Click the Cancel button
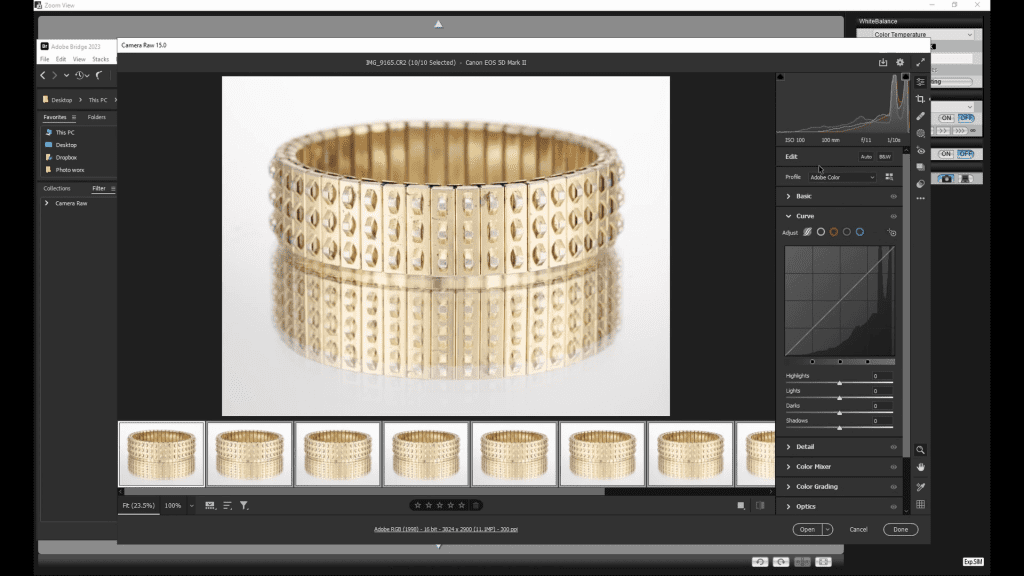 point(858,530)
